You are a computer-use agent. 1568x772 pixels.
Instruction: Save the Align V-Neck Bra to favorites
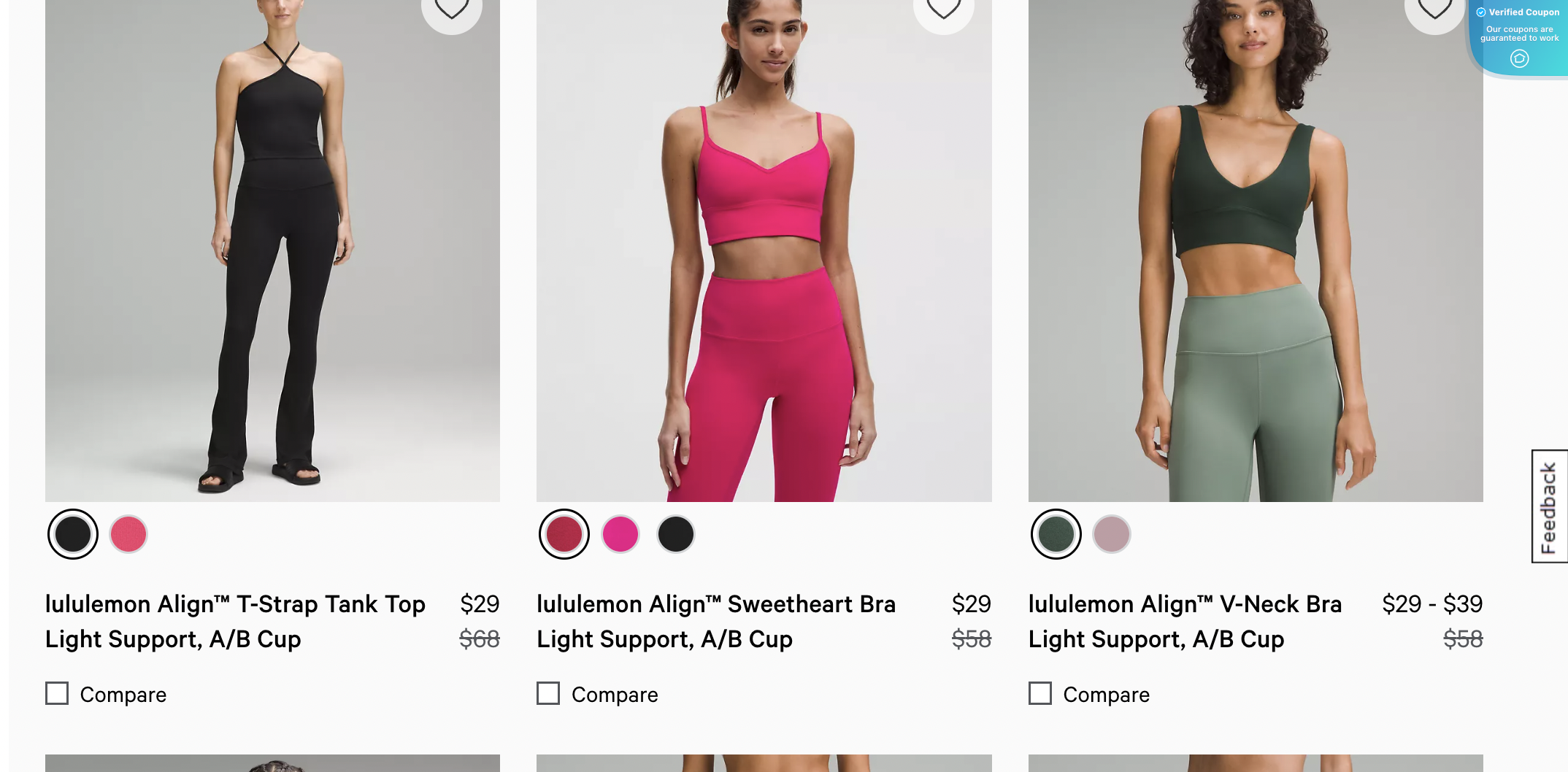tap(1435, 9)
